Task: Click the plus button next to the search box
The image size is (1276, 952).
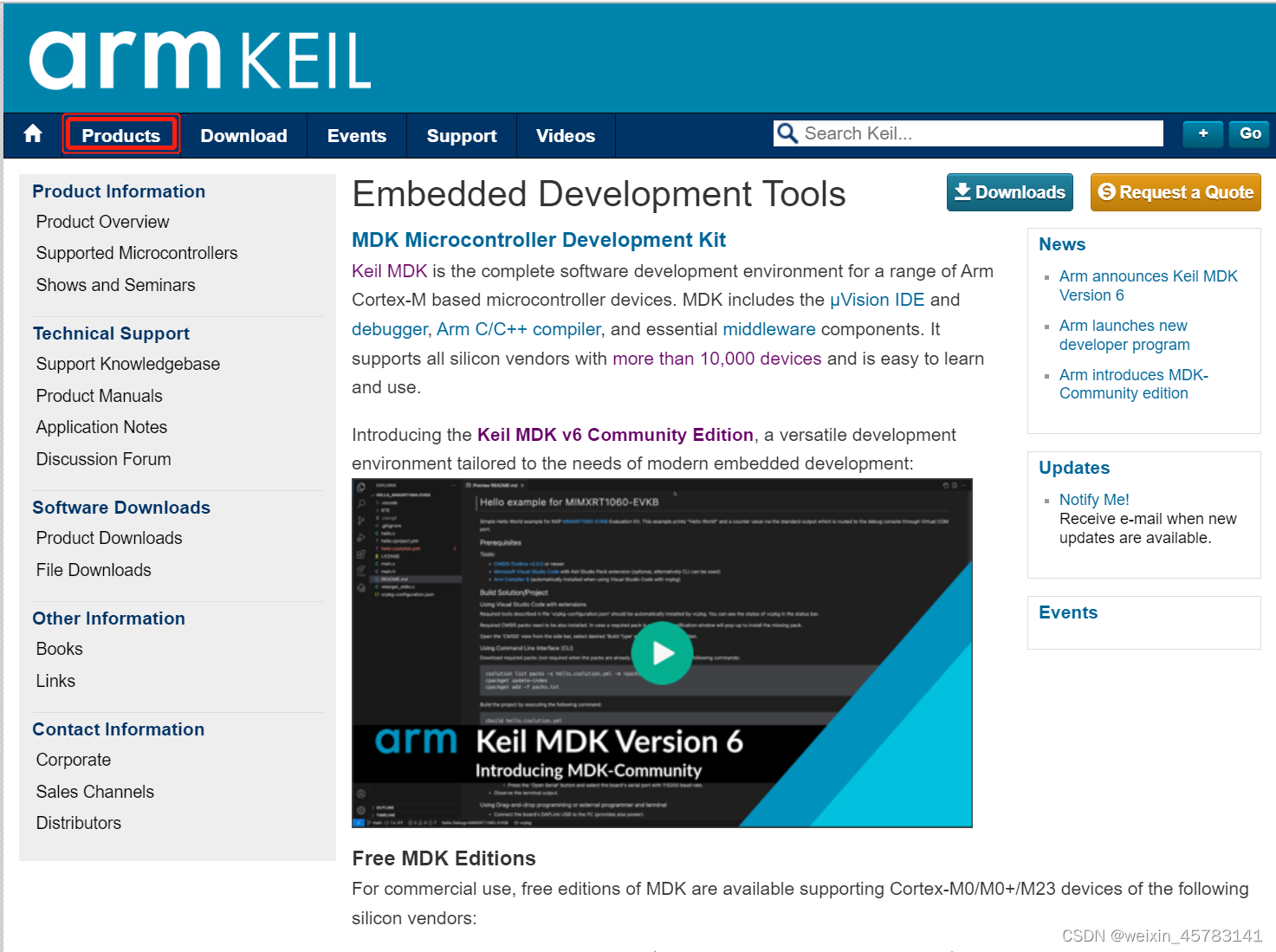Action: pos(1203,133)
